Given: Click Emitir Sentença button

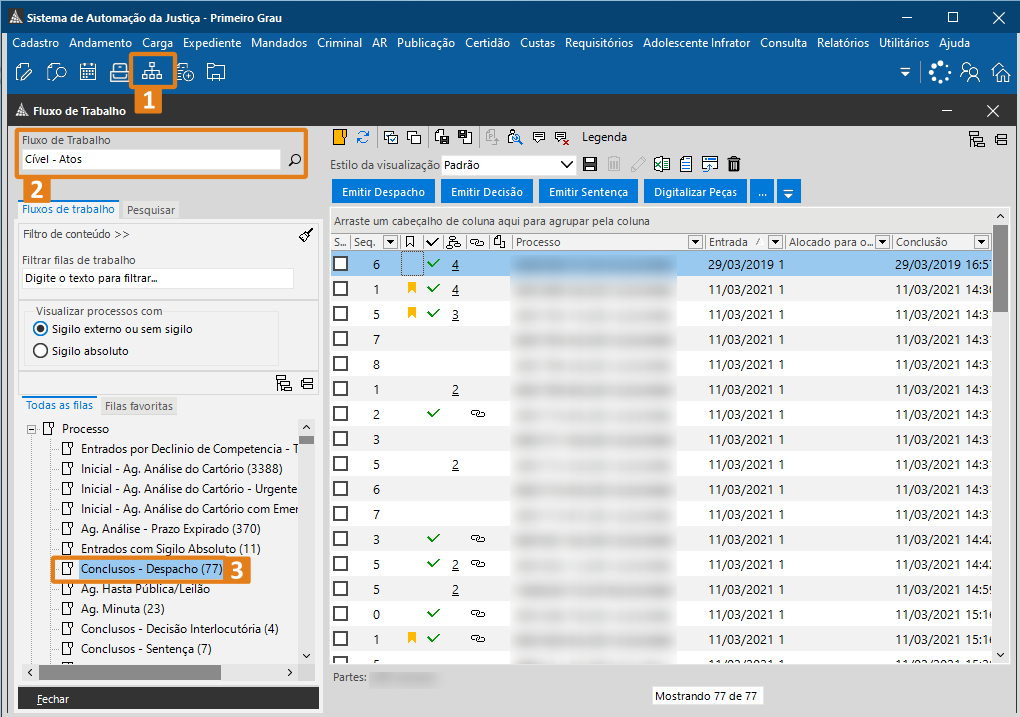Looking at the screenshot, I should [x=588, y=192].
